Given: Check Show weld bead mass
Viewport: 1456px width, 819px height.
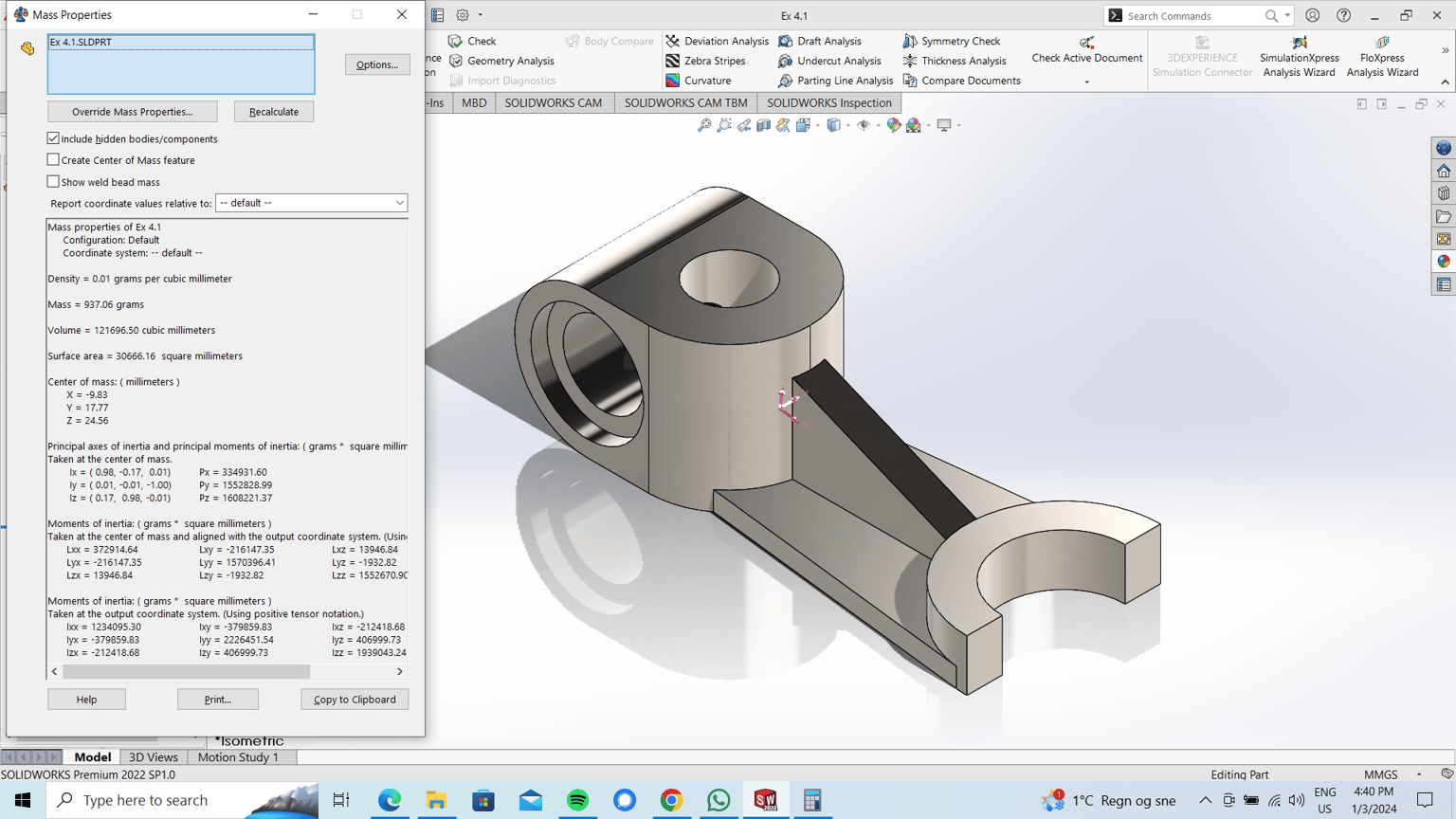Looking at the screenshot, I should 53,182.
